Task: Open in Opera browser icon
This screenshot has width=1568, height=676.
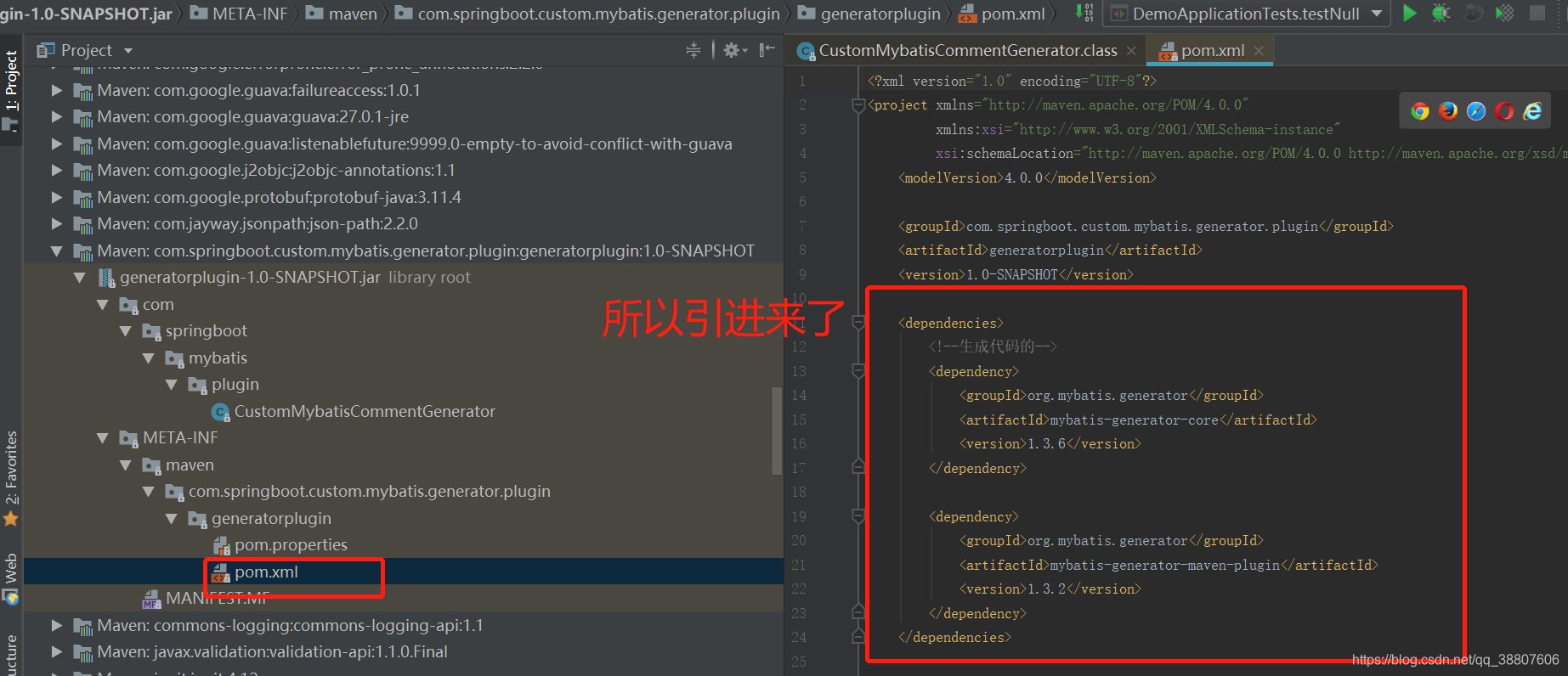Action: pyautogui.click(x=1504, y=111)
